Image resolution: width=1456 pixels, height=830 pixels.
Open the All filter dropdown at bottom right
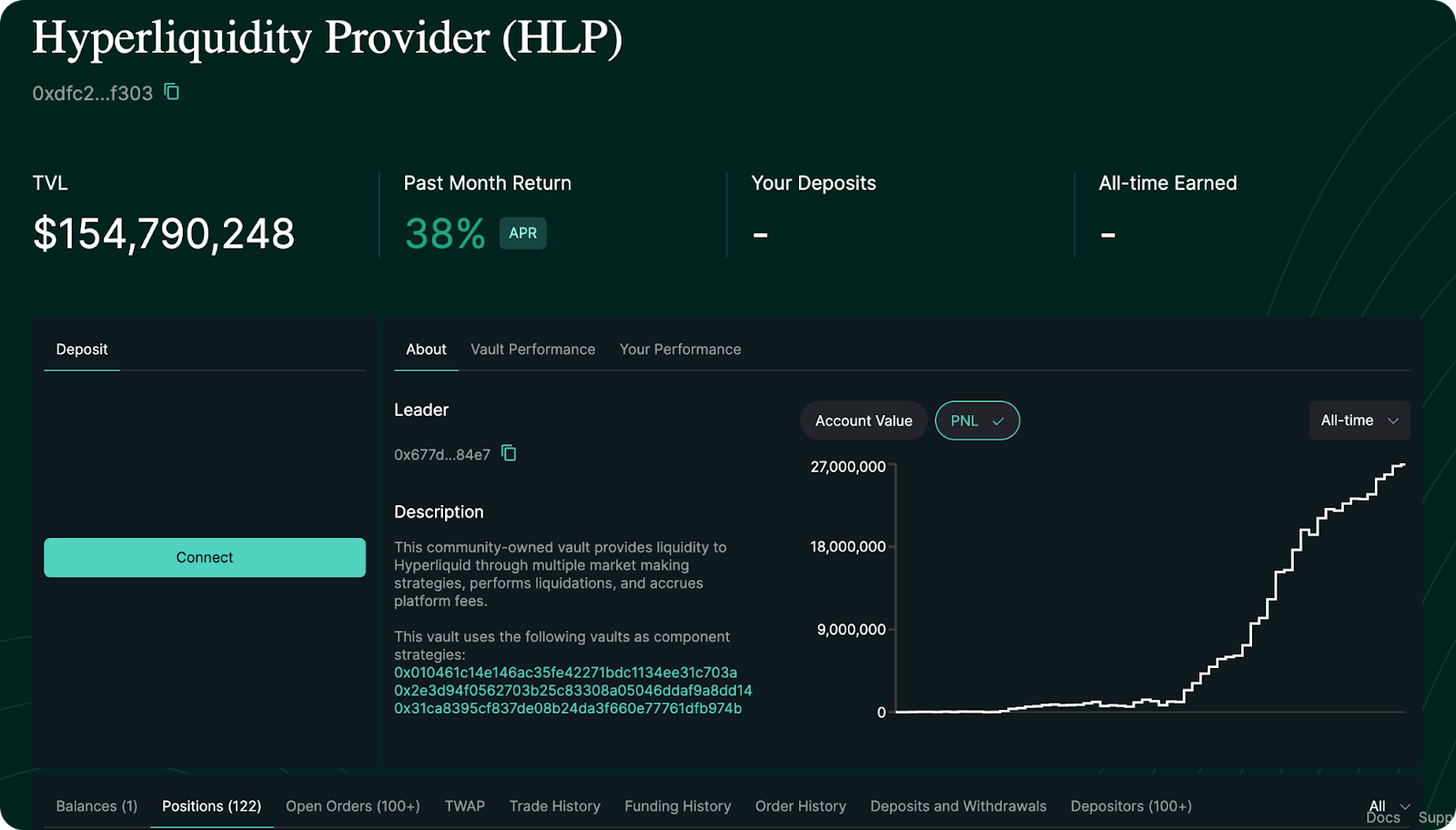pos(1390,806)
